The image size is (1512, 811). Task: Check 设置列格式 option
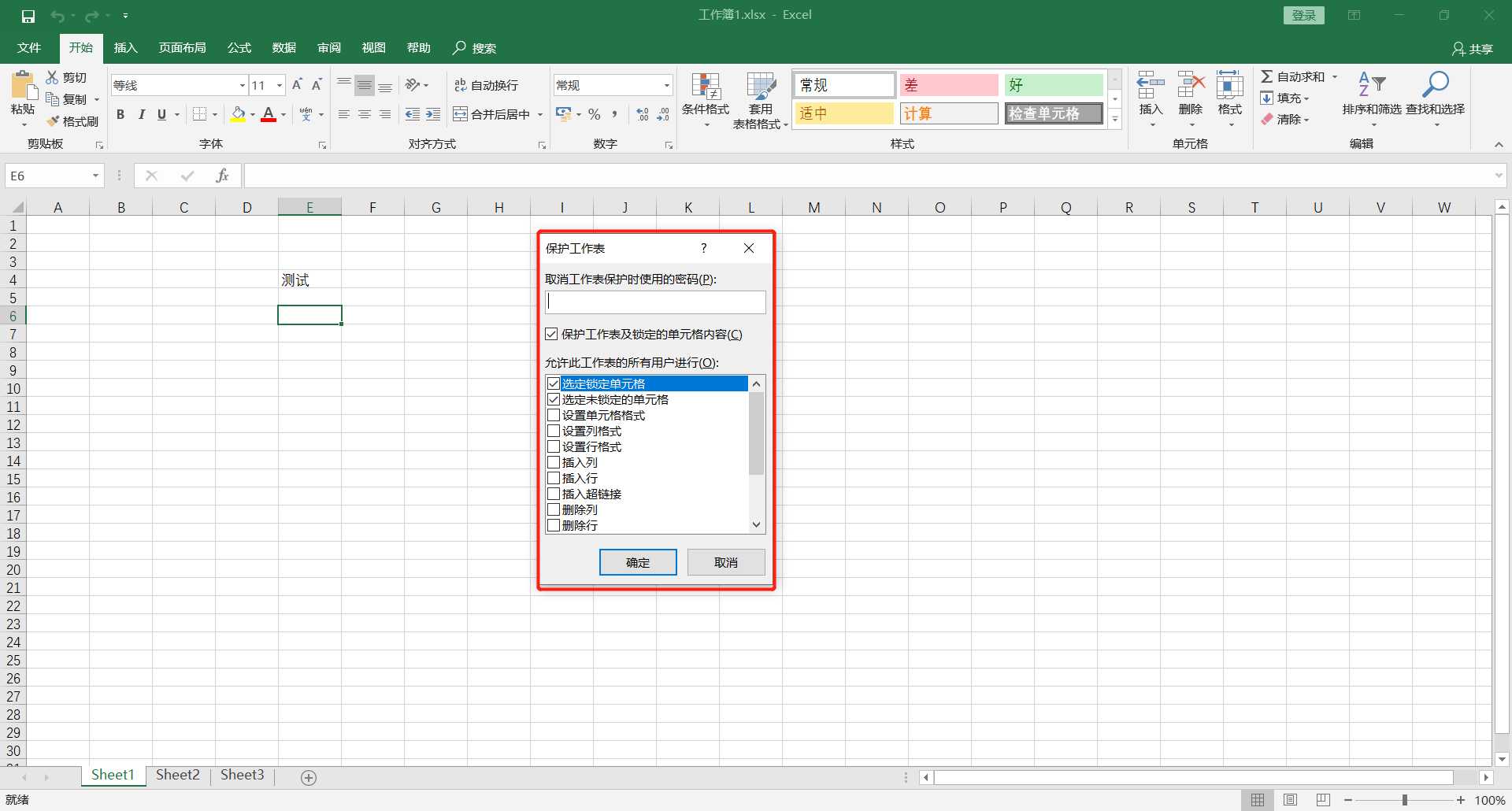[x=554, y=431]
